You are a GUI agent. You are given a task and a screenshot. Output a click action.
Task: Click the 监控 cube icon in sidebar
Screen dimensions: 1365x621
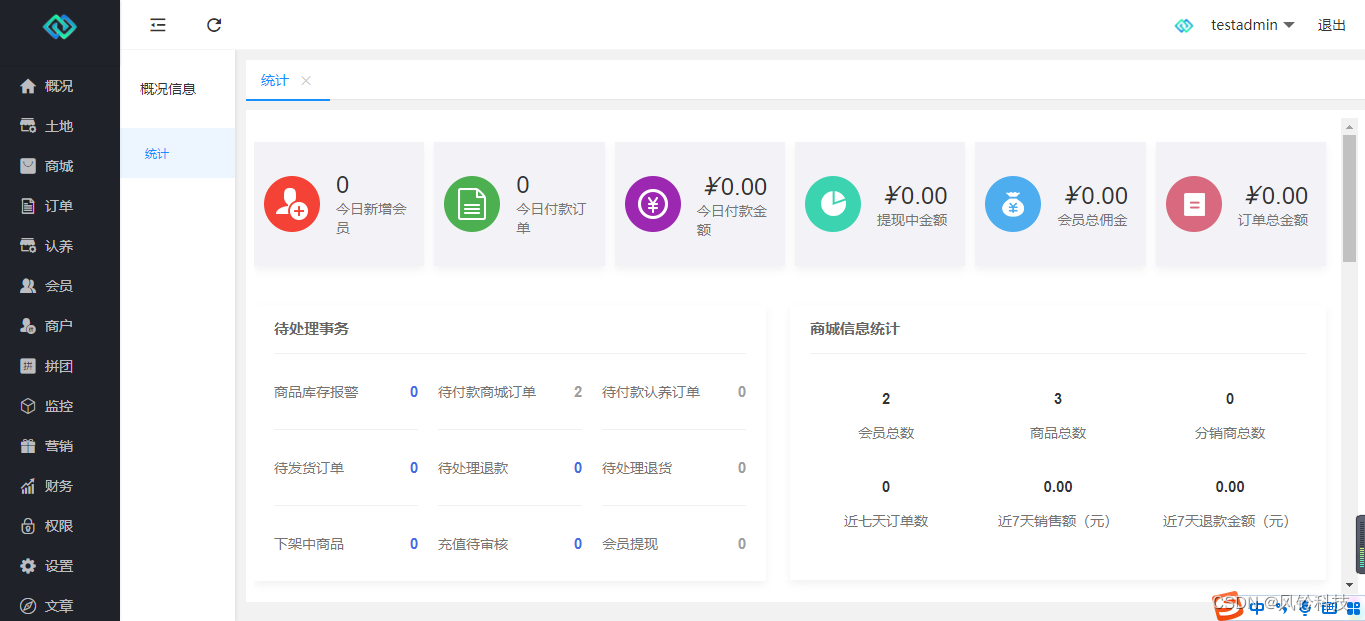[28, 406]
